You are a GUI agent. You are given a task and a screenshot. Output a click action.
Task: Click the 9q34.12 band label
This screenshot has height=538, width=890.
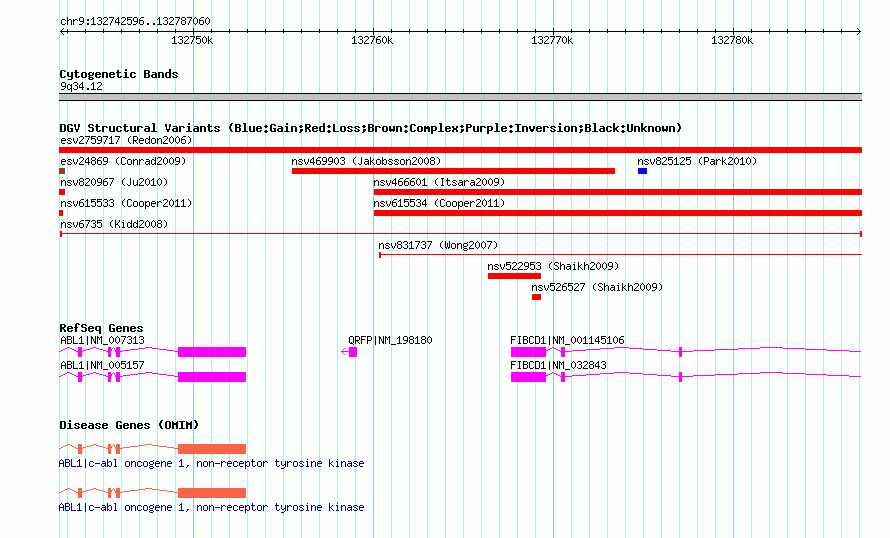point(81,86)
